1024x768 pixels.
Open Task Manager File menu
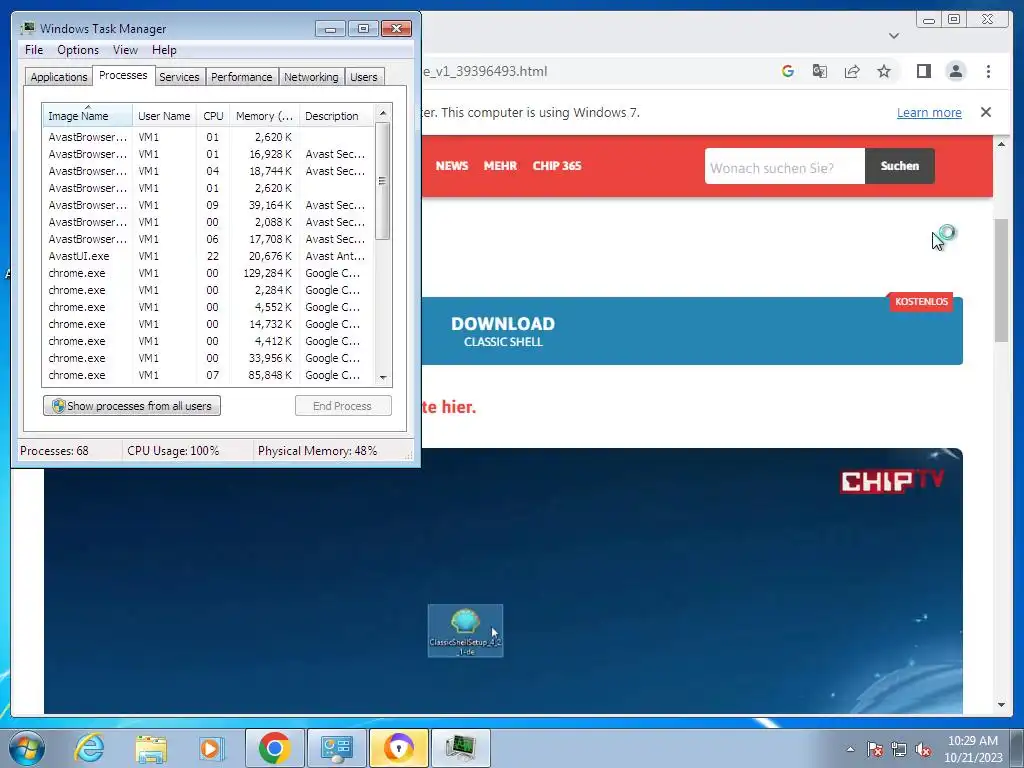[34, 50]
